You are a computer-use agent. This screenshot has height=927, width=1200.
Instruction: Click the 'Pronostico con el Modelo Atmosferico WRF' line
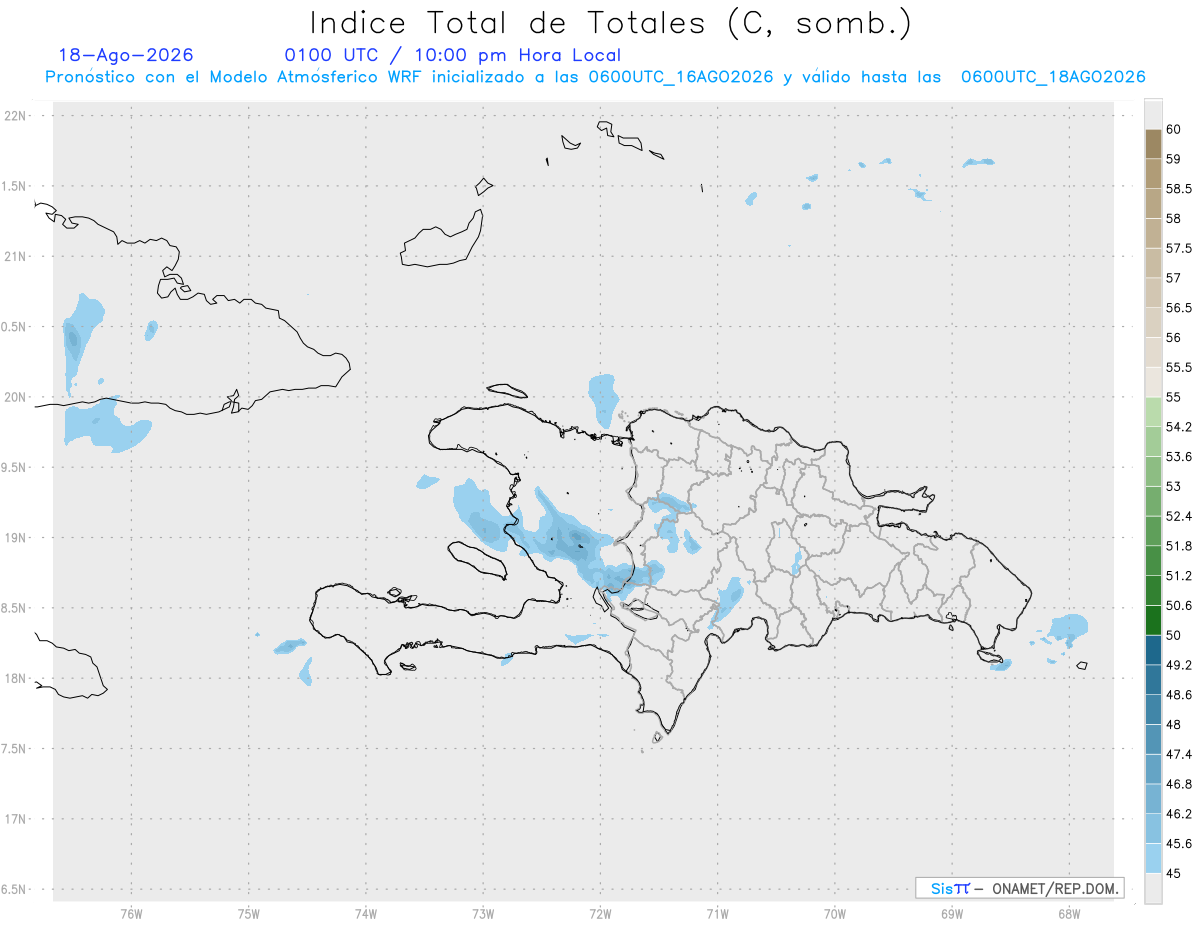(595, 77)
